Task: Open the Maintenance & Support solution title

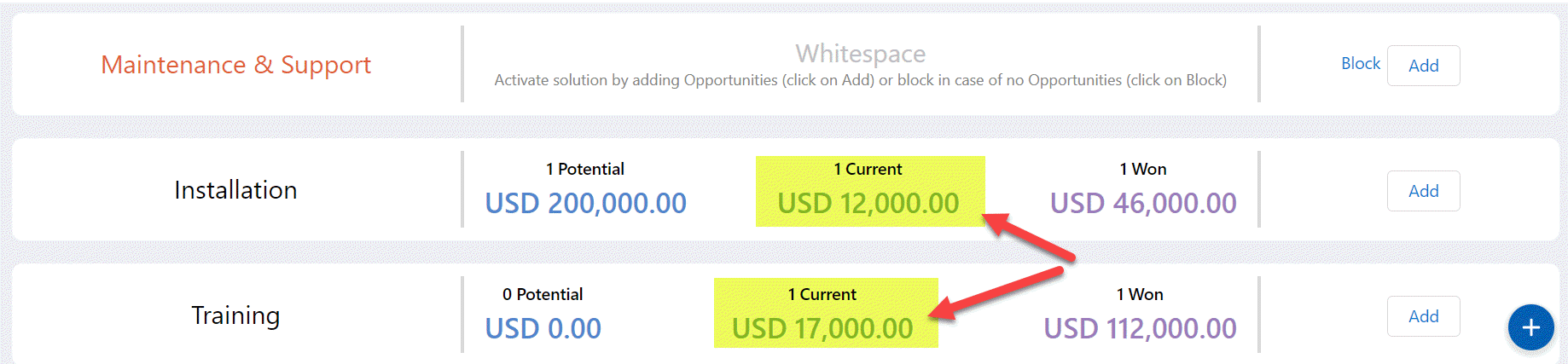Action: coord(235,65)
